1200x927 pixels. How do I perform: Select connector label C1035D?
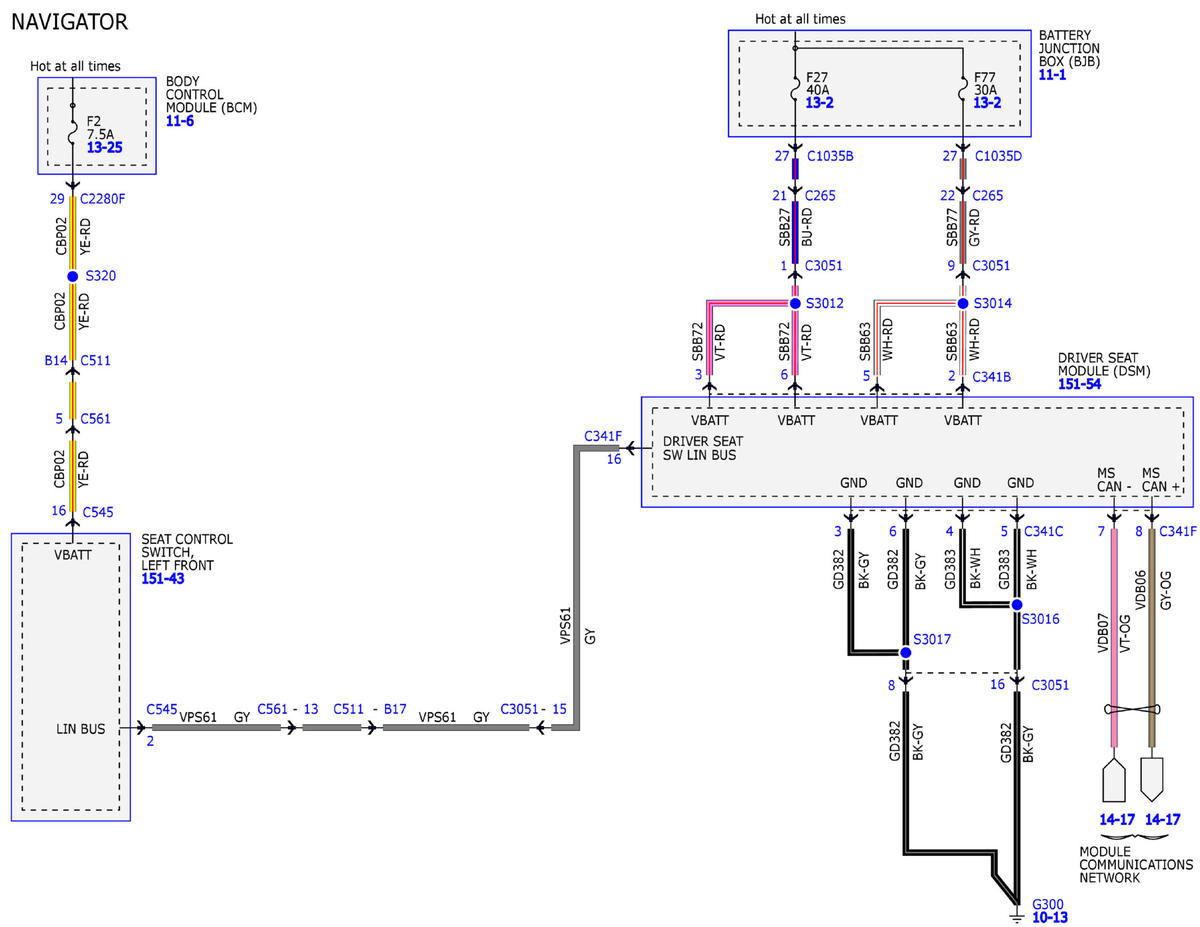coord(996,156)
